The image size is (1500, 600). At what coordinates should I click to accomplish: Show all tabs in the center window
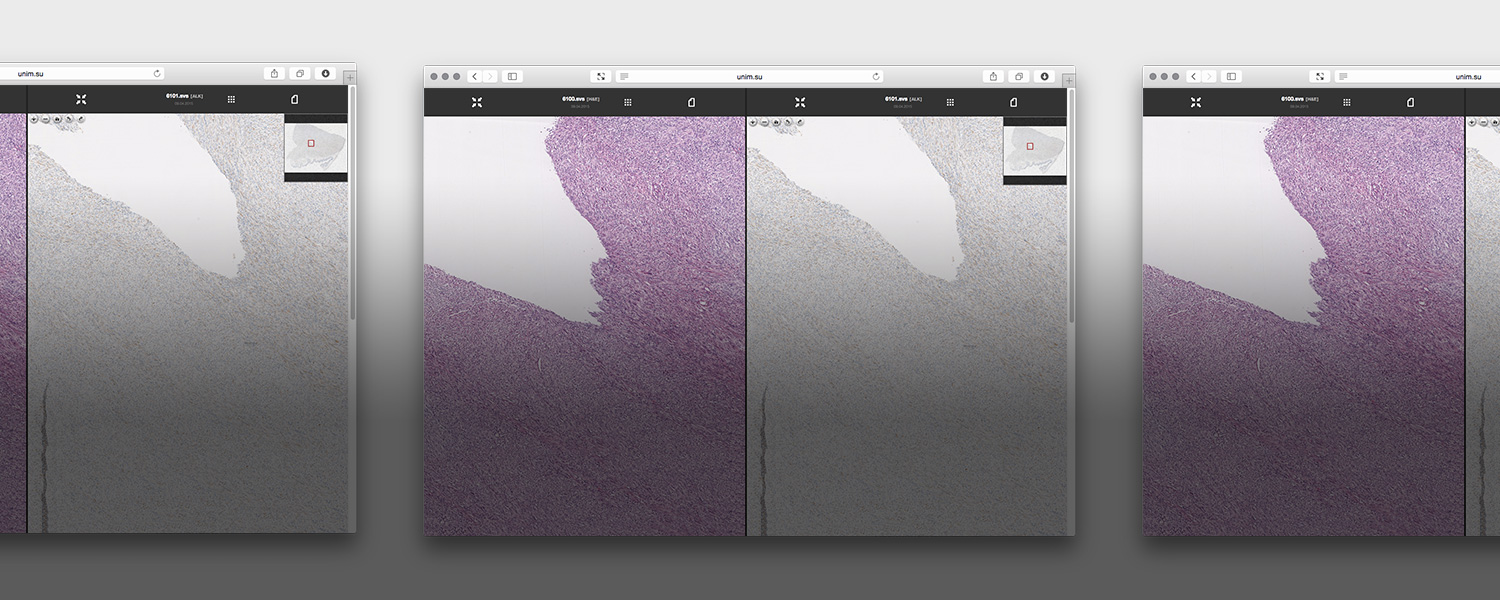(1019, 76)
